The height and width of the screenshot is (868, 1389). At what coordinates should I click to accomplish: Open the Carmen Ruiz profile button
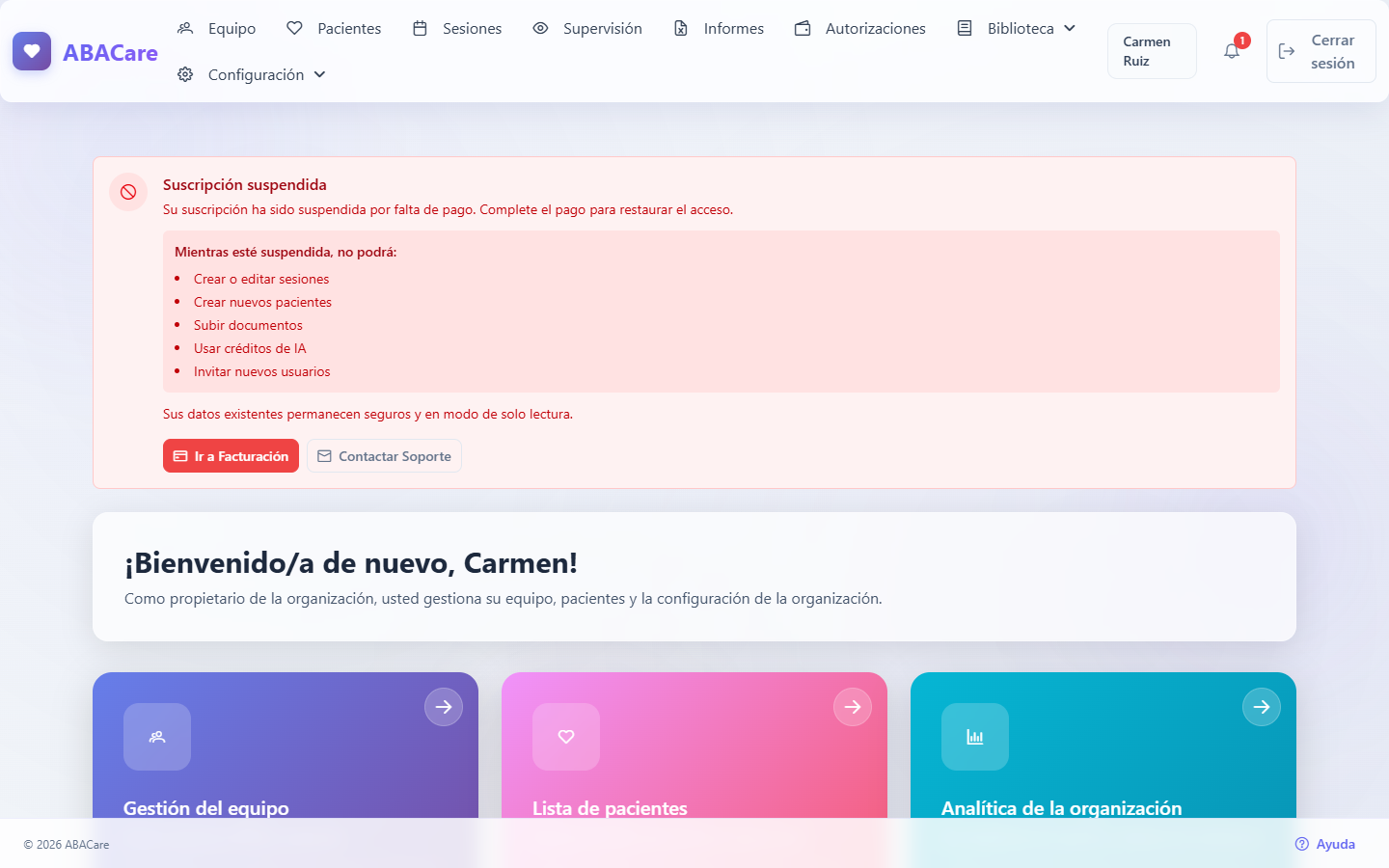(x=1152, y=51)
